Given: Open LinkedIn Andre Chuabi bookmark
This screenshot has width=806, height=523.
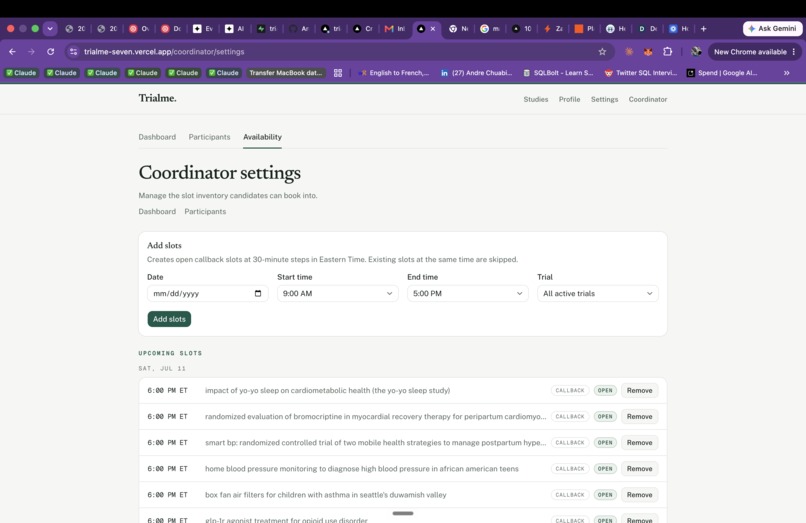Looking at the screenshot, I should (x=477, y=73).
